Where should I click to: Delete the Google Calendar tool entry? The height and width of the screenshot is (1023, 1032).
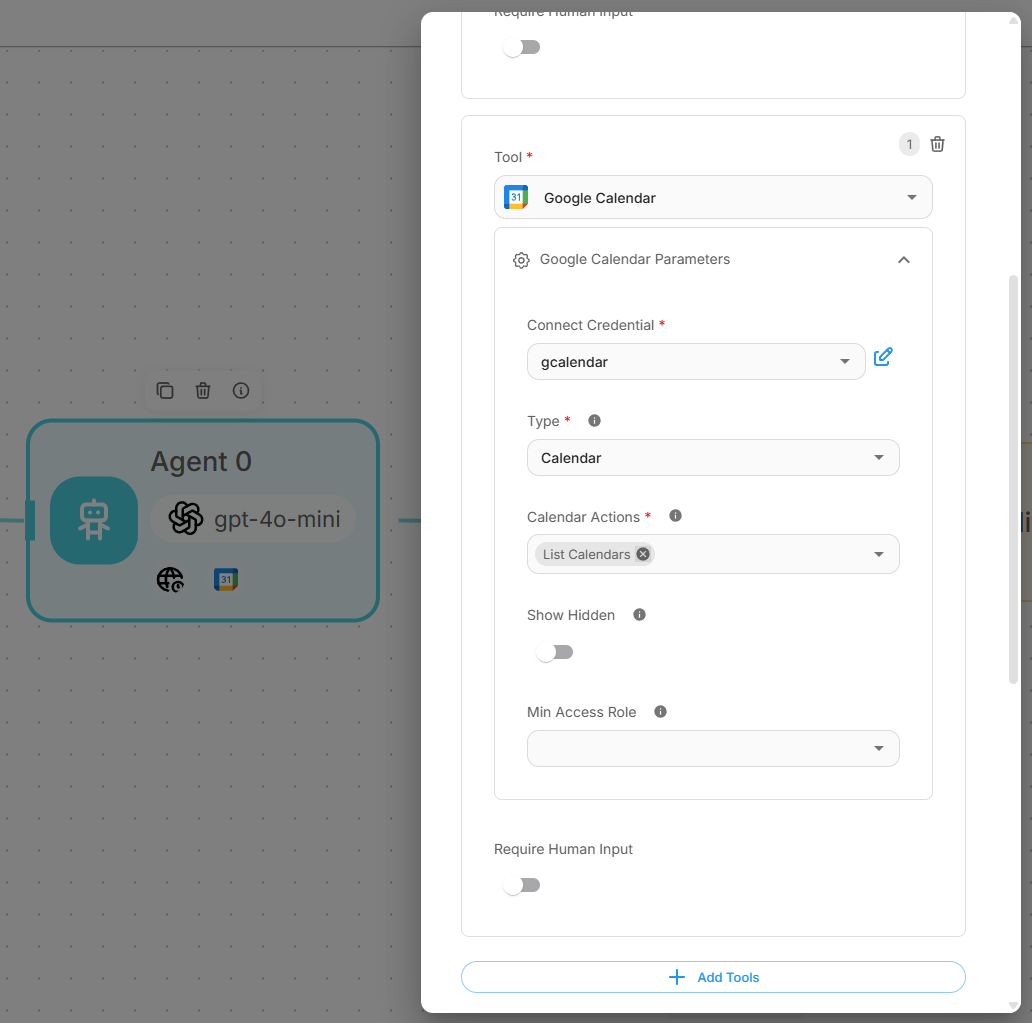937,144
